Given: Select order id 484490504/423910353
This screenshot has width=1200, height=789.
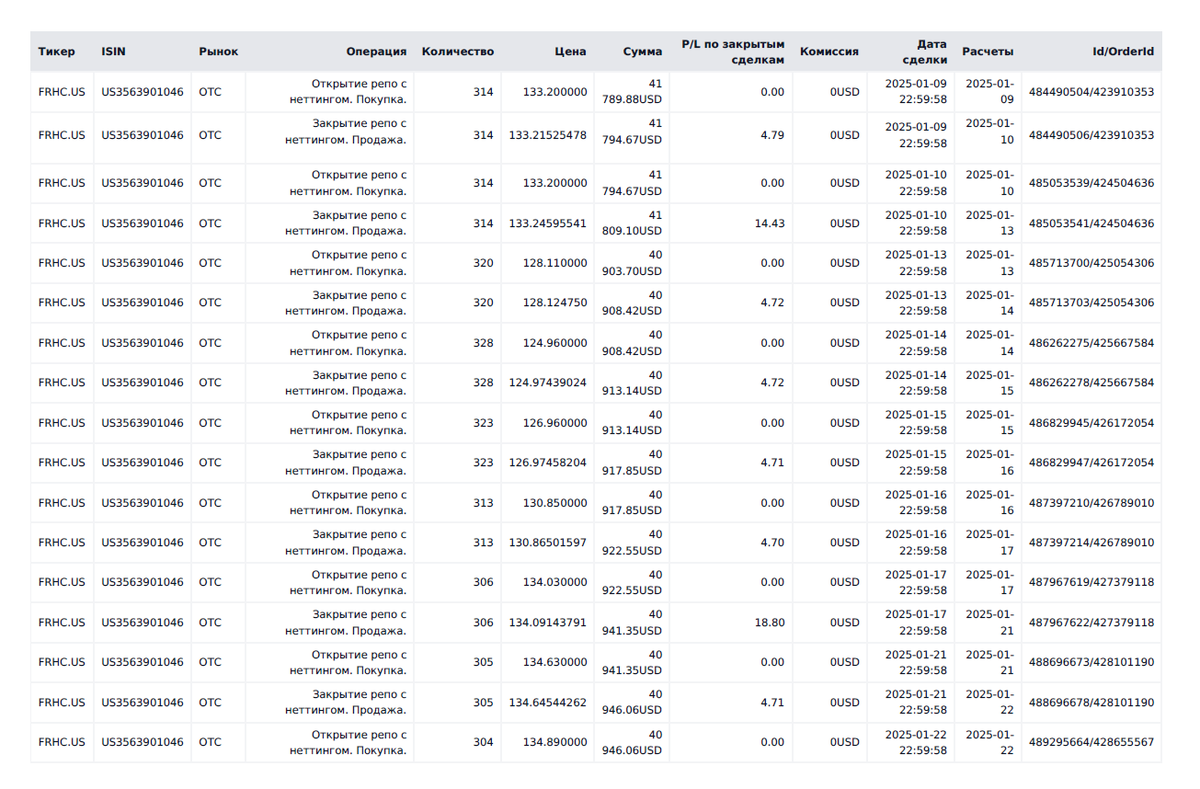Looking at the screenshot, I should tap(1091, 92).
